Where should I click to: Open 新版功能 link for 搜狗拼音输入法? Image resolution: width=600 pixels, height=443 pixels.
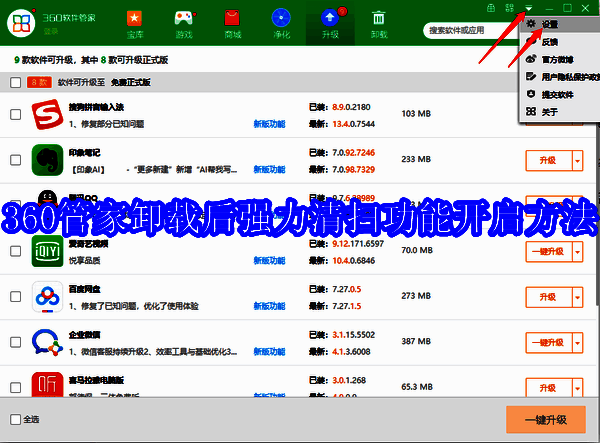tap(269, 124)
